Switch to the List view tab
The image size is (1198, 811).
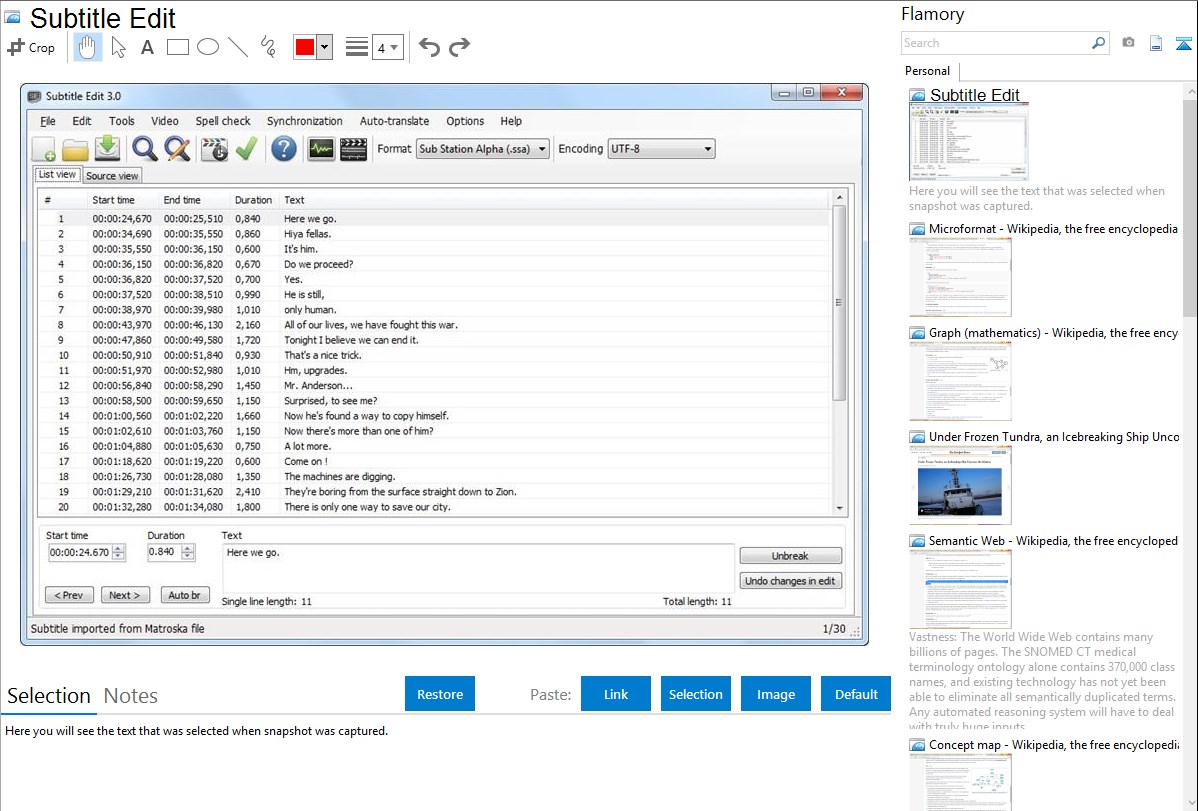57,174
